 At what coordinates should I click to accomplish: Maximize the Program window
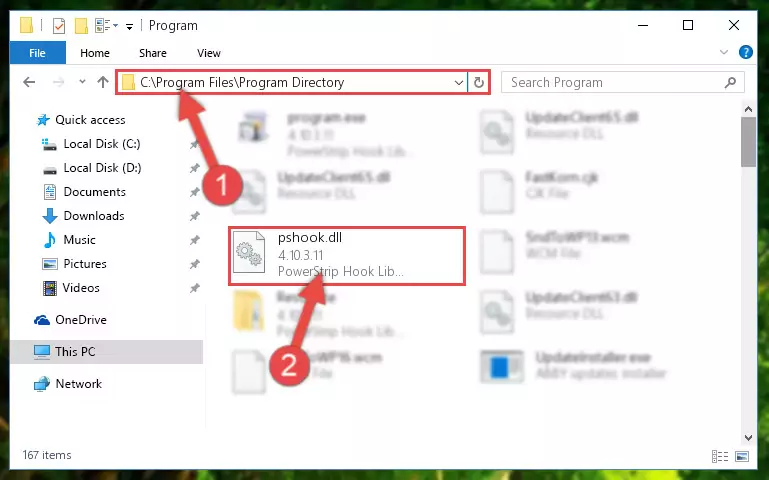pyautogui.click(x=688, y=25)
